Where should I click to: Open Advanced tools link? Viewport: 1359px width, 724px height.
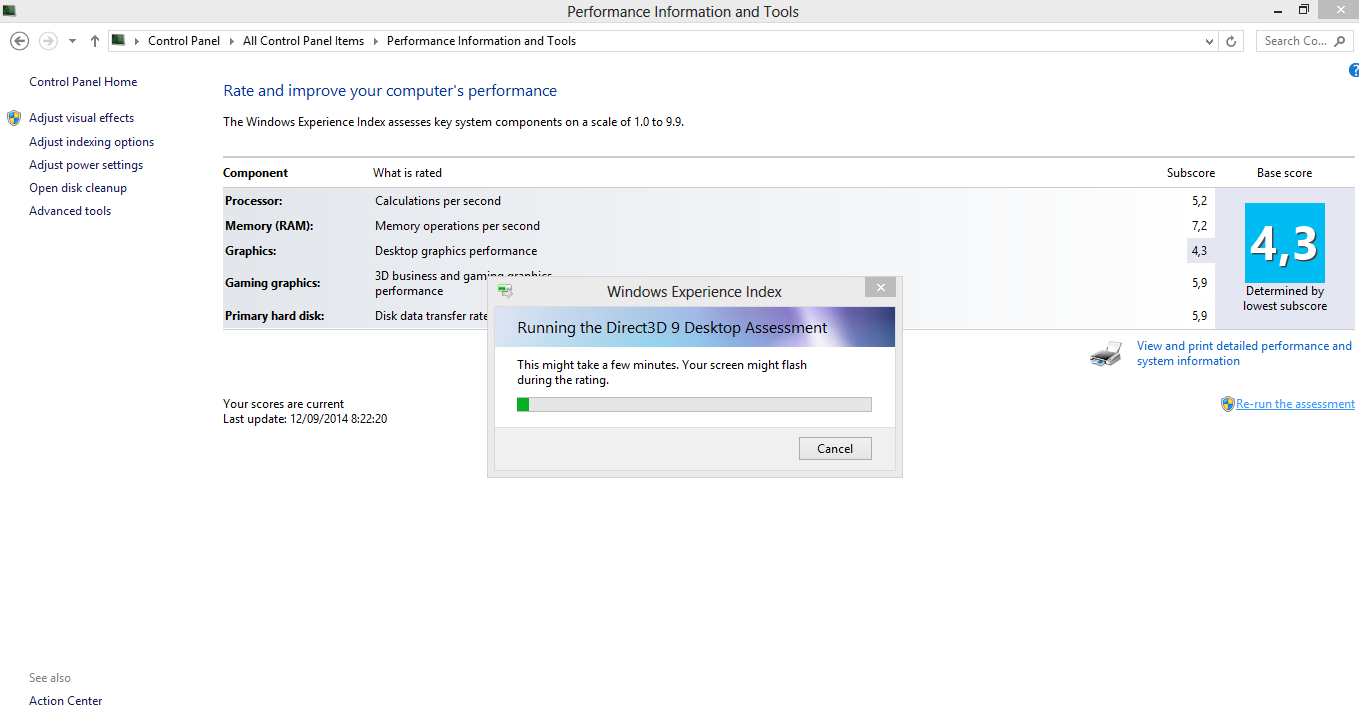(70, 211)
